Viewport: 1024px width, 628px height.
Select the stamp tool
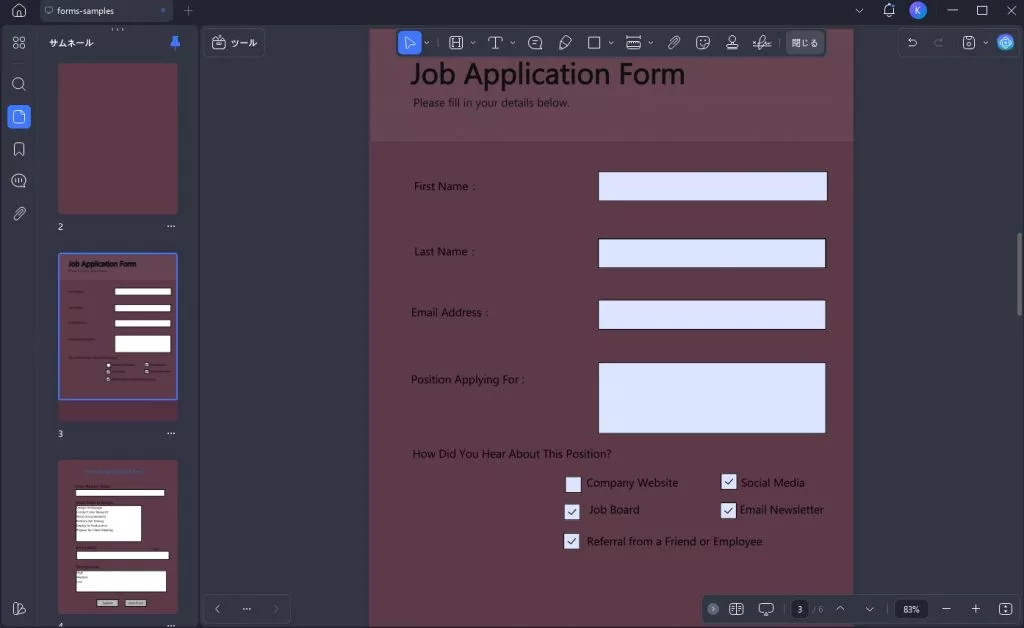732,43
